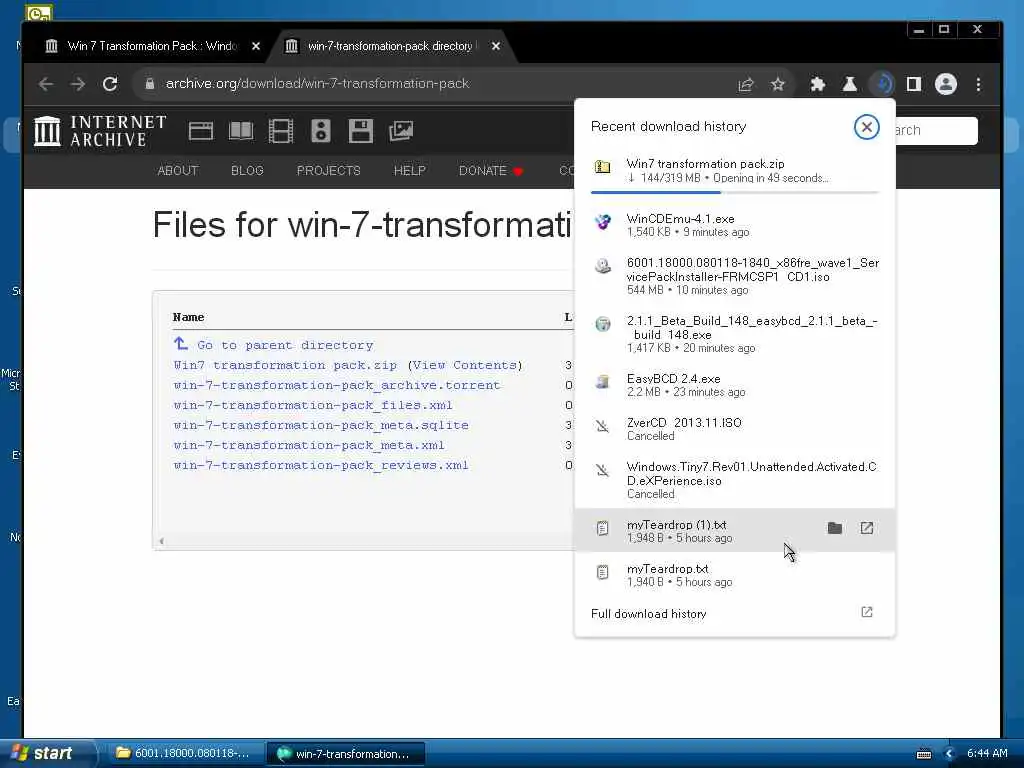The width and height of the screenshot is (1024, 768).
Task: Bookmark this page with the star icon
Action: (x=777, y=84)
